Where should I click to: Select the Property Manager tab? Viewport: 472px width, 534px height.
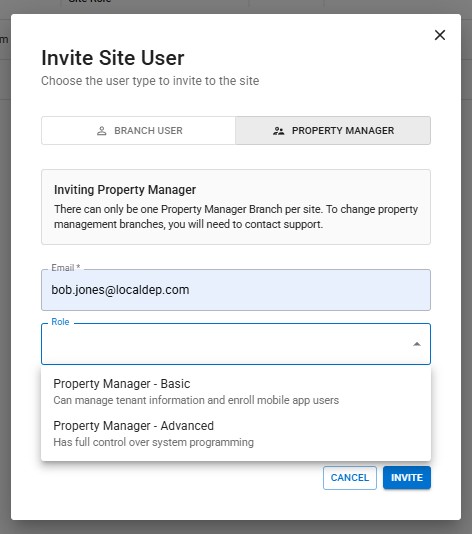(333, 131)
